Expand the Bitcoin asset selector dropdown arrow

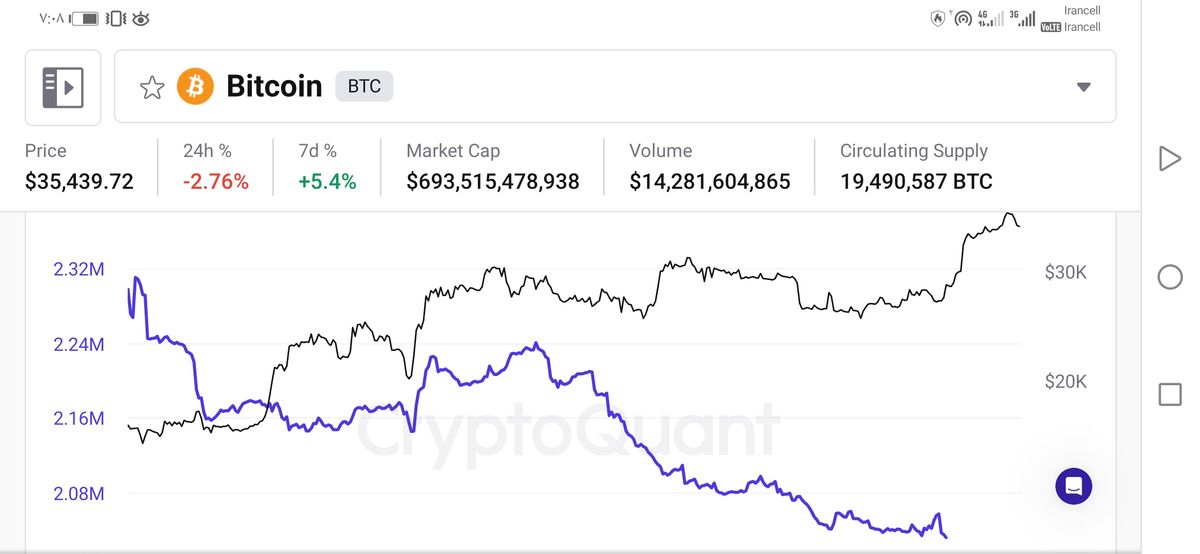point(1083,87)
